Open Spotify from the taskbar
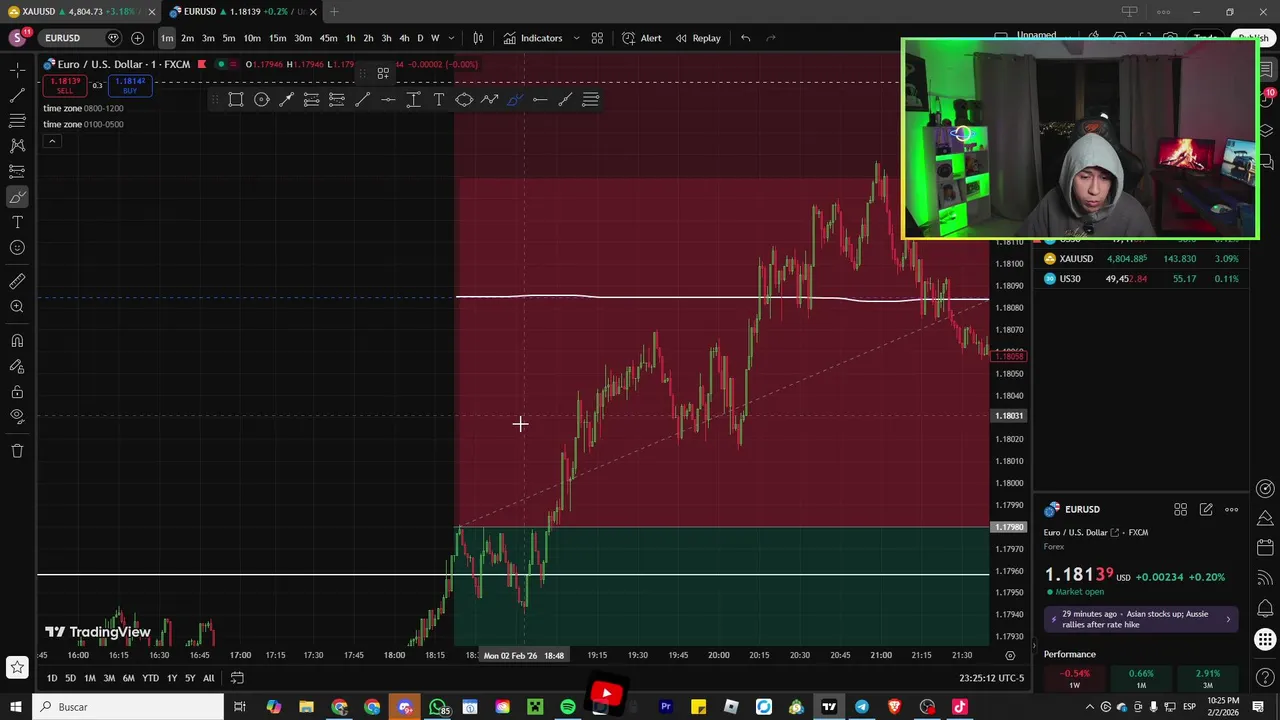The height and width of the screenshot is (720, 1280). [568, 707]
